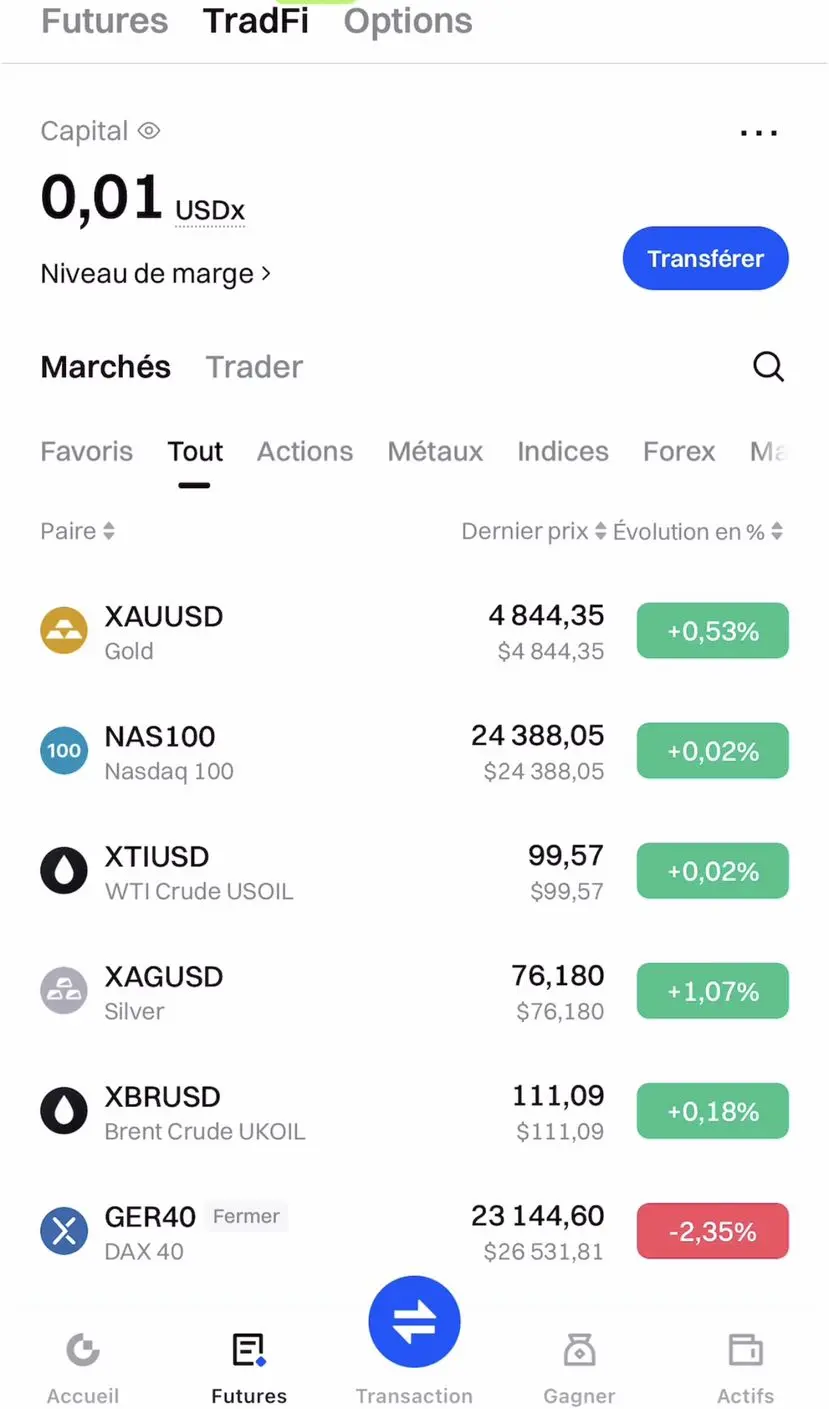Screen dimensions: 829x1409
Task: Tap the +1,07% change badge for XAGUSD
Action: tap(712, 992)
